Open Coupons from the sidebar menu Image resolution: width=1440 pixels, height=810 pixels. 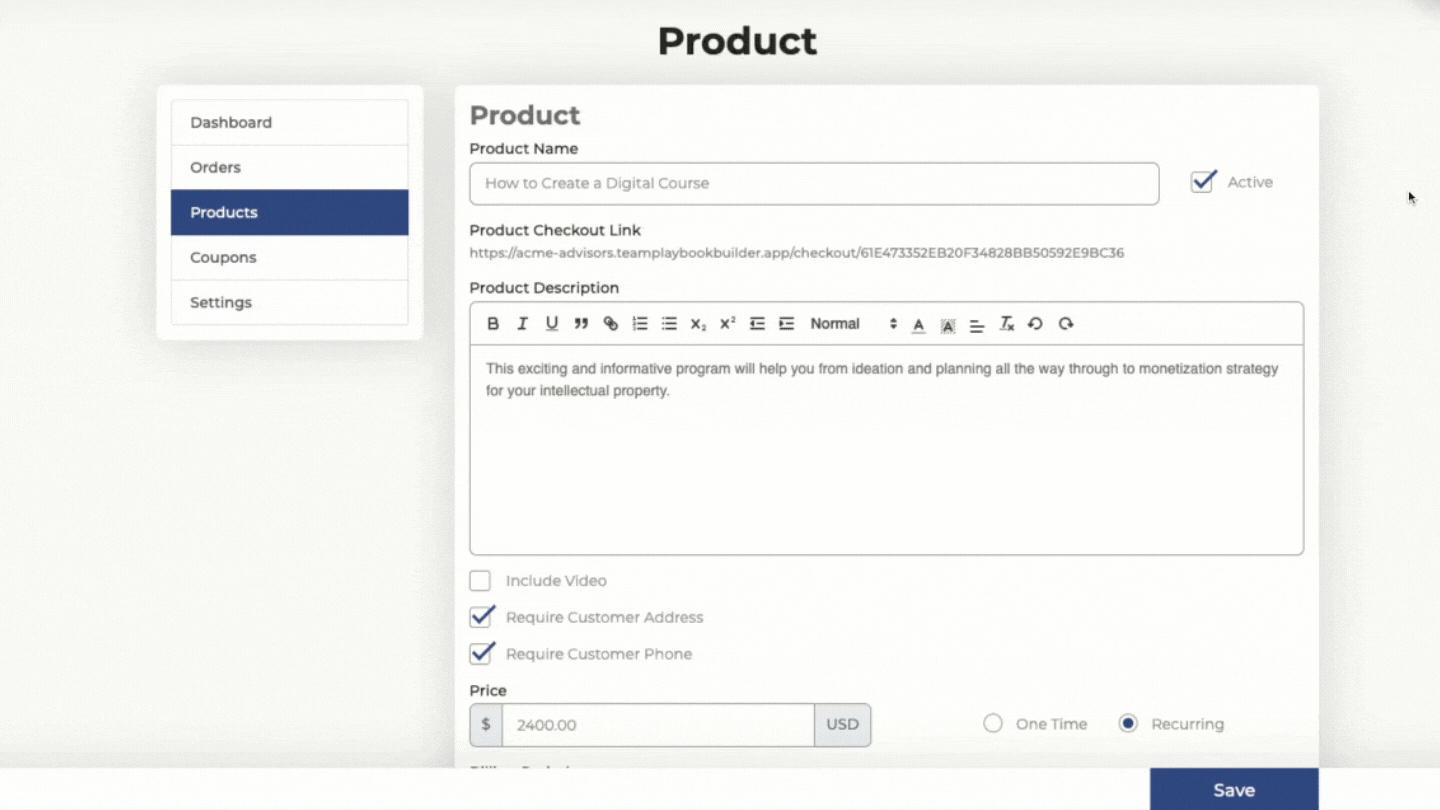[289, 257]
